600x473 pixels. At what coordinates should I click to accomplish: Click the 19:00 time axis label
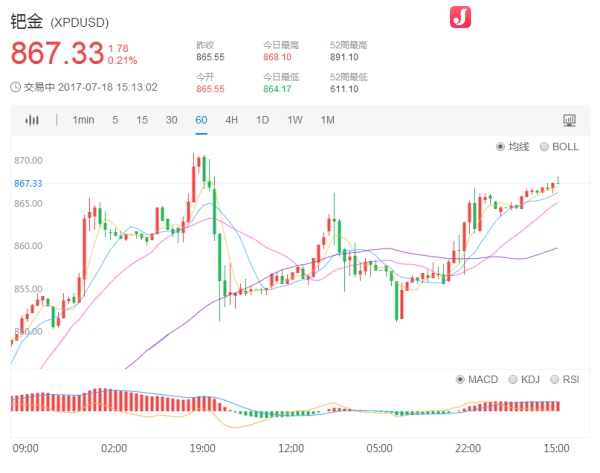click(202, 448)
